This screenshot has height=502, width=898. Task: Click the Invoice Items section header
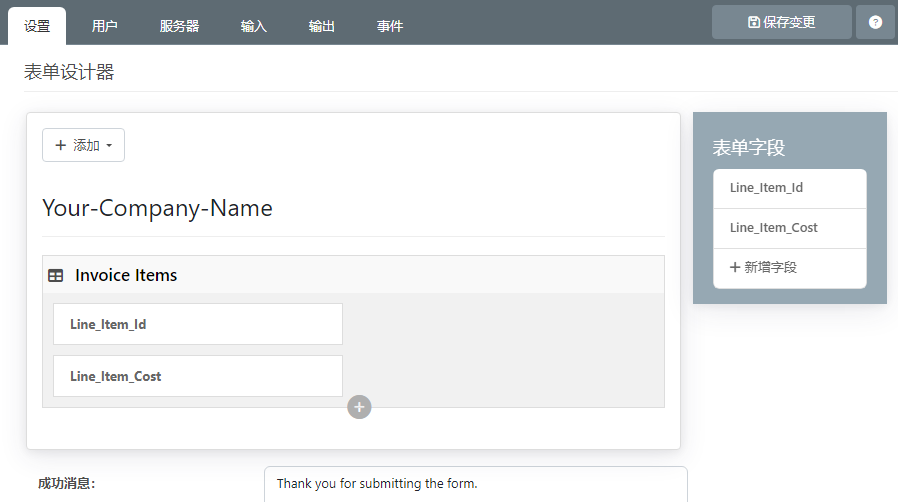pyautogui.click(x=126, y=275)
